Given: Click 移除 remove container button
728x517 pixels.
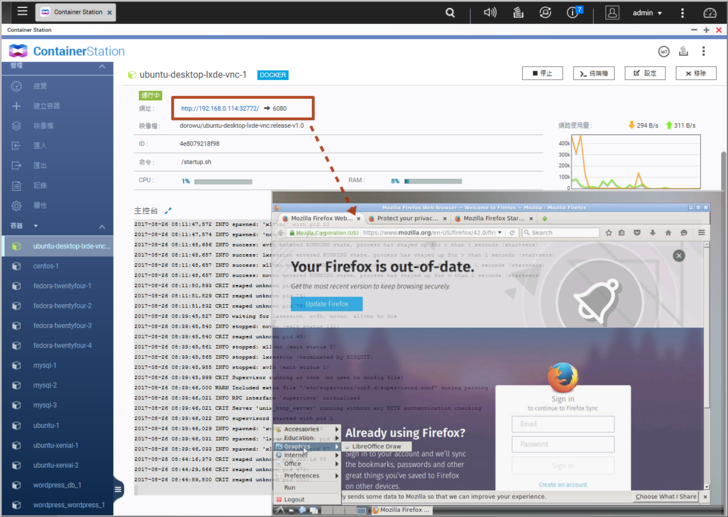Looking at the screenshot, I should pyautogui.click(x=696, y=73).
